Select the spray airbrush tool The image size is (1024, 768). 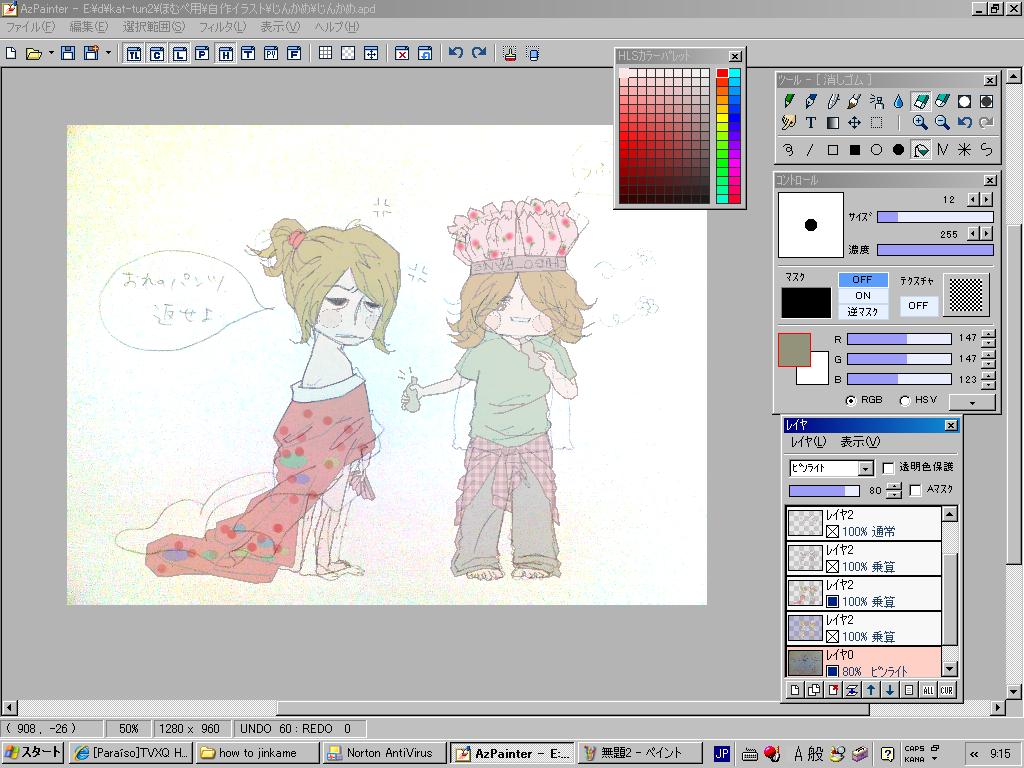(x=876, y=101)
